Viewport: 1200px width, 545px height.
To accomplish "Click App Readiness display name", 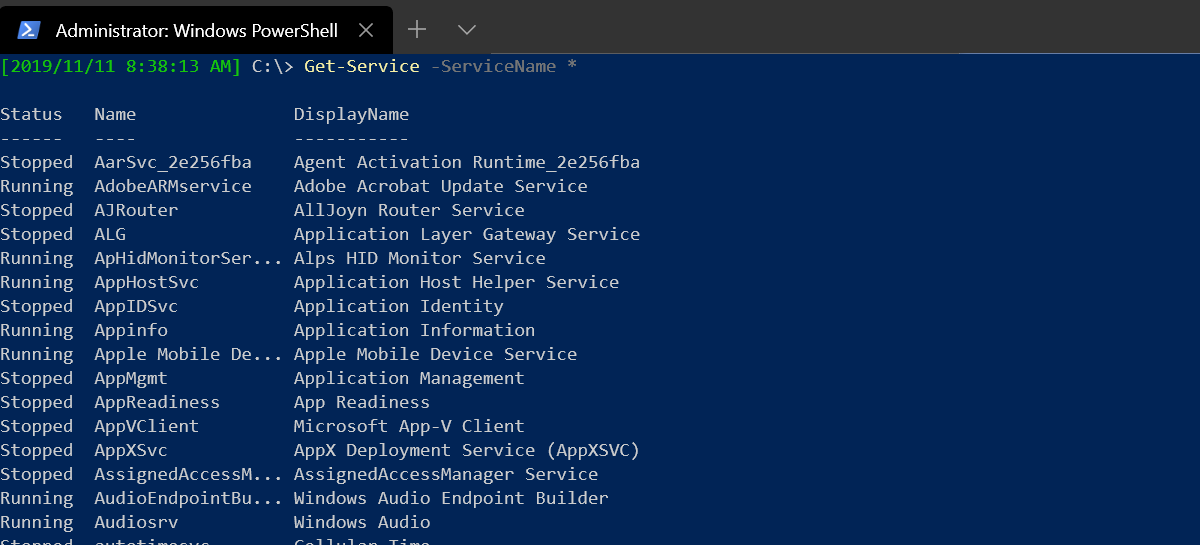I will pyautogui.click(x=362, y=402).
